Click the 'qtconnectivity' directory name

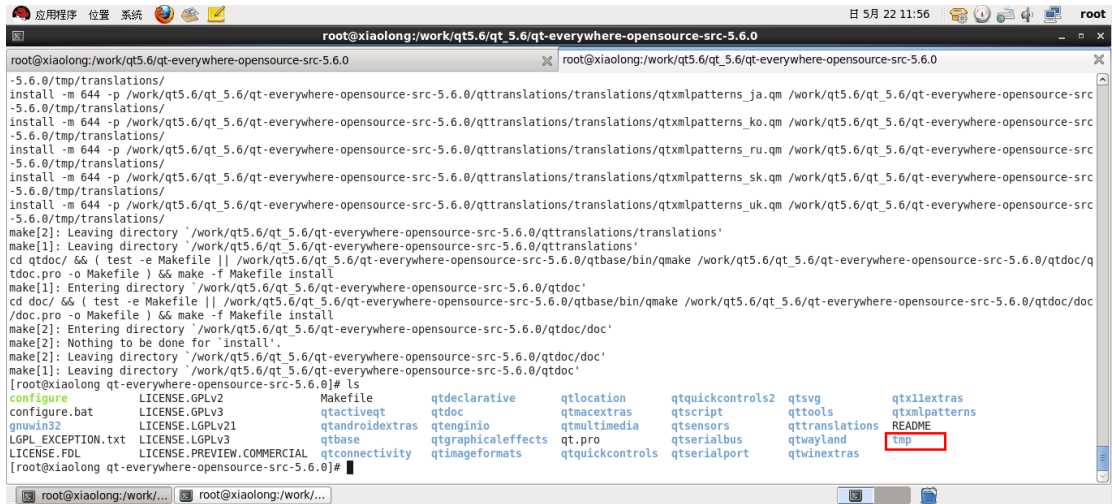click(366, 454)
